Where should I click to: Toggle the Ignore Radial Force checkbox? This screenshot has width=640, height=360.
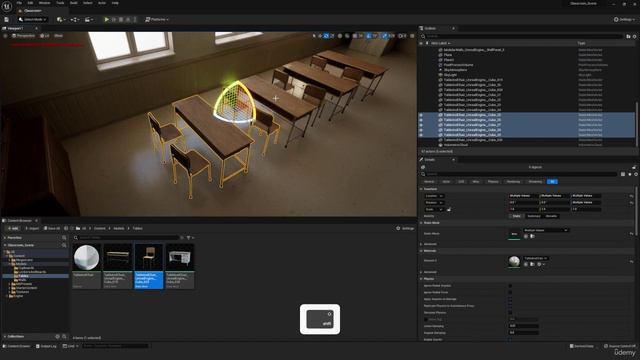(510, 293)
